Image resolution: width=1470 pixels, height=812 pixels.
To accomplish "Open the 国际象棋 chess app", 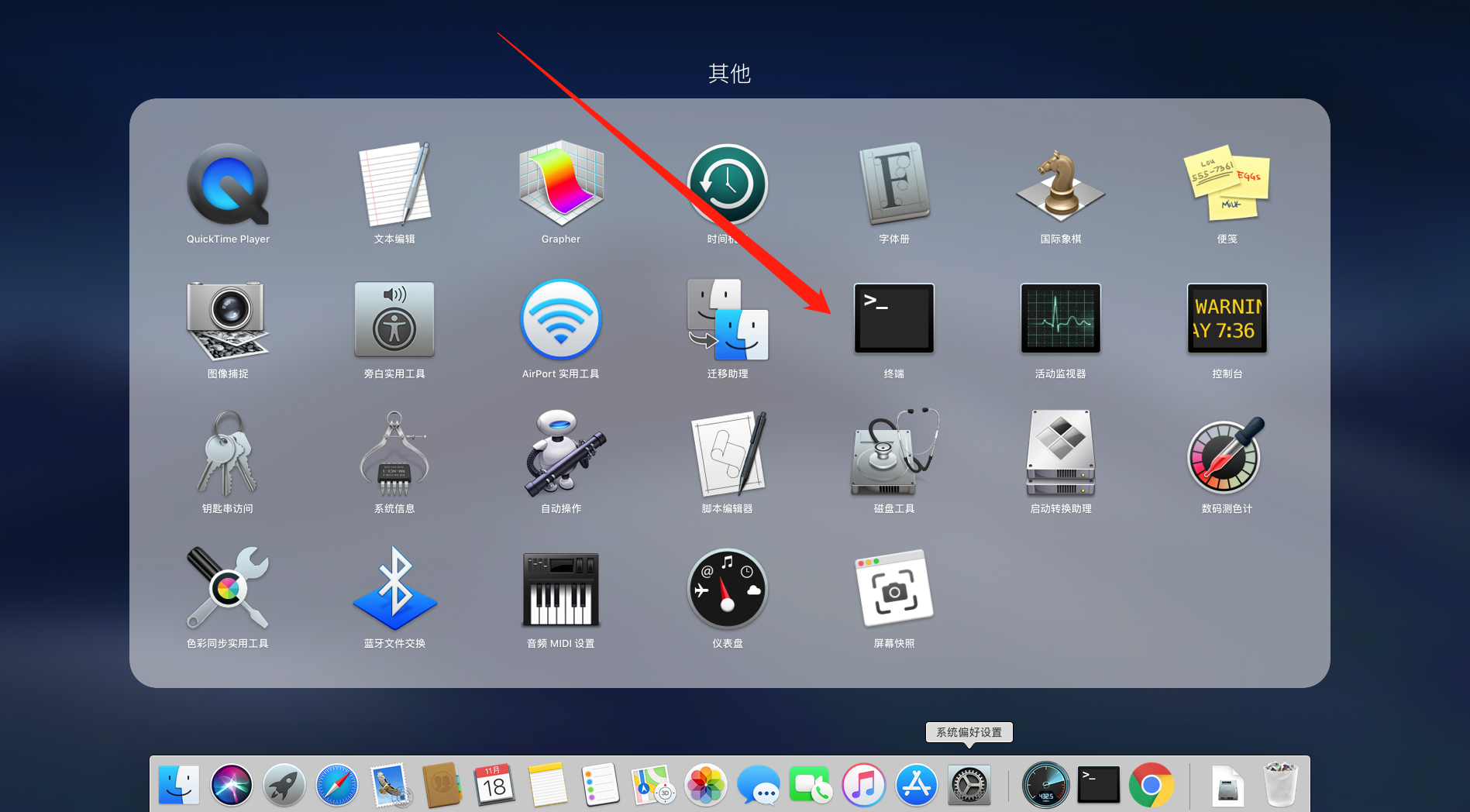I will pos(1061,184).
